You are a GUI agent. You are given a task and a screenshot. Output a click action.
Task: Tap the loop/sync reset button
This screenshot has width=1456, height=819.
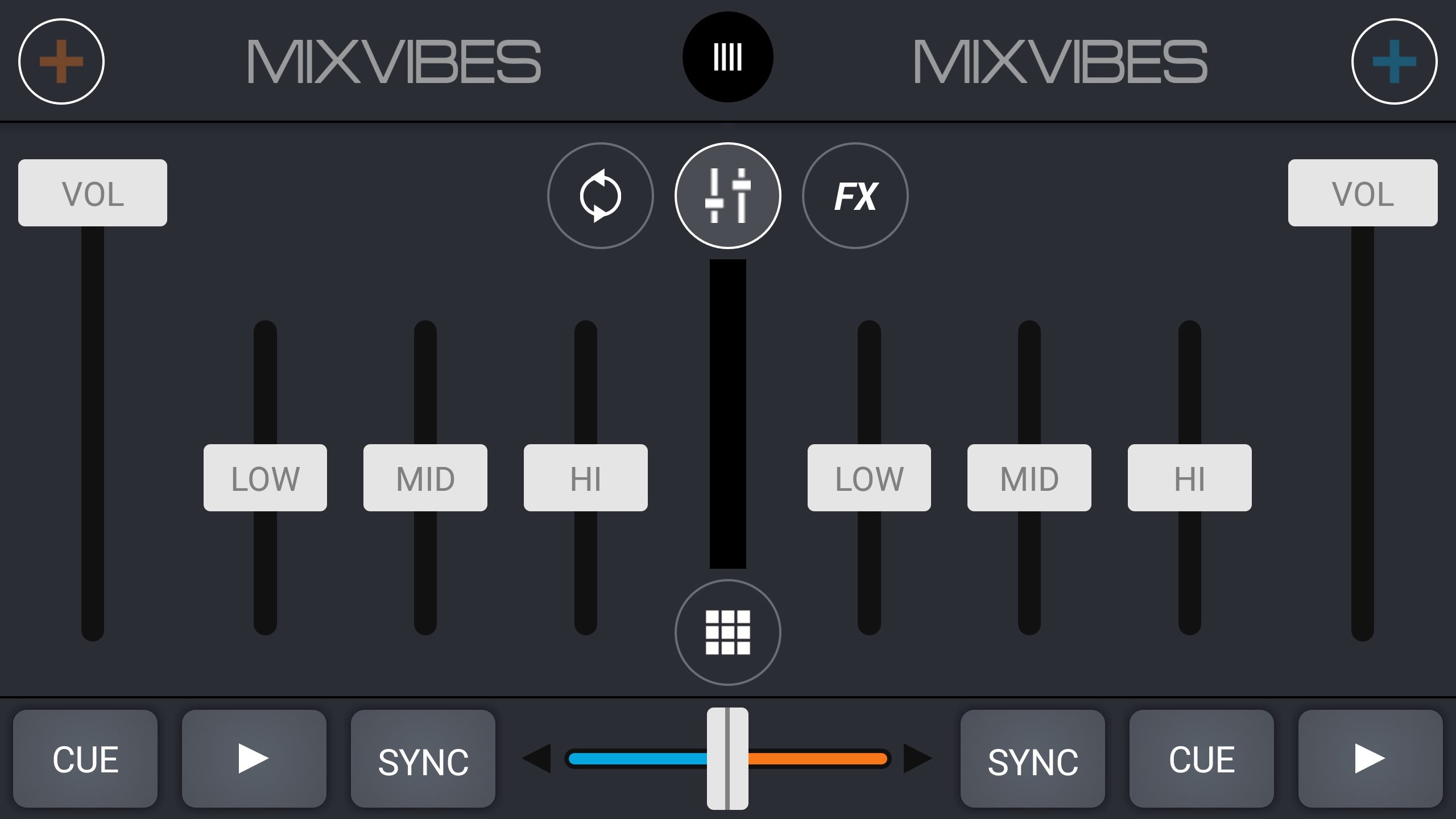point(600,196)
